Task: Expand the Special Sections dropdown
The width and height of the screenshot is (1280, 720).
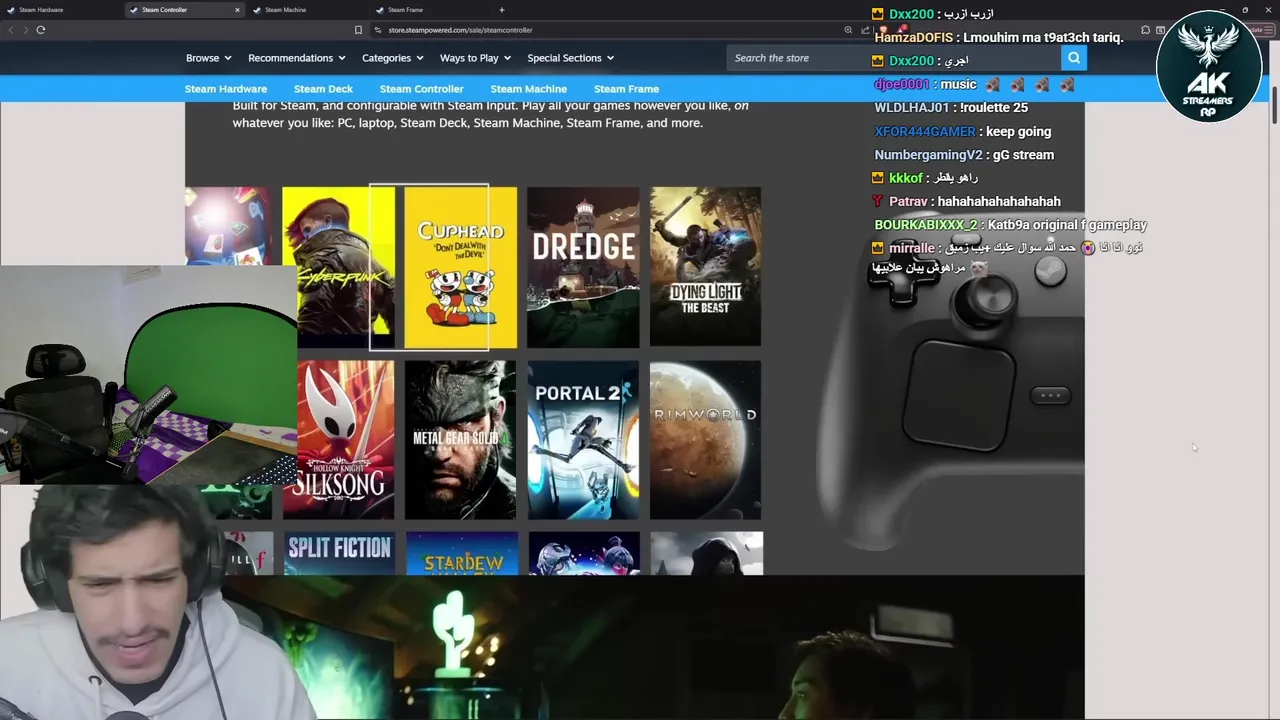Action: click(x=570, y=58)
